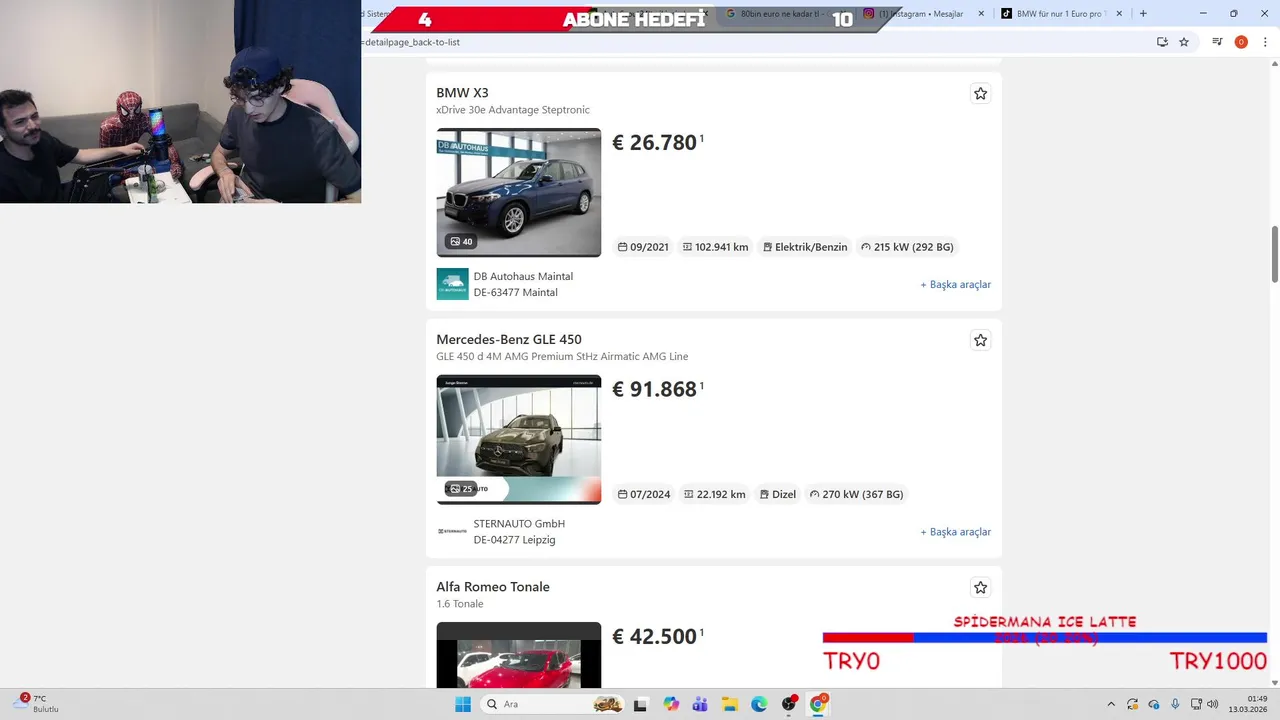Open Microsoft Edge from the taskbar

click(x=759, y=704)
